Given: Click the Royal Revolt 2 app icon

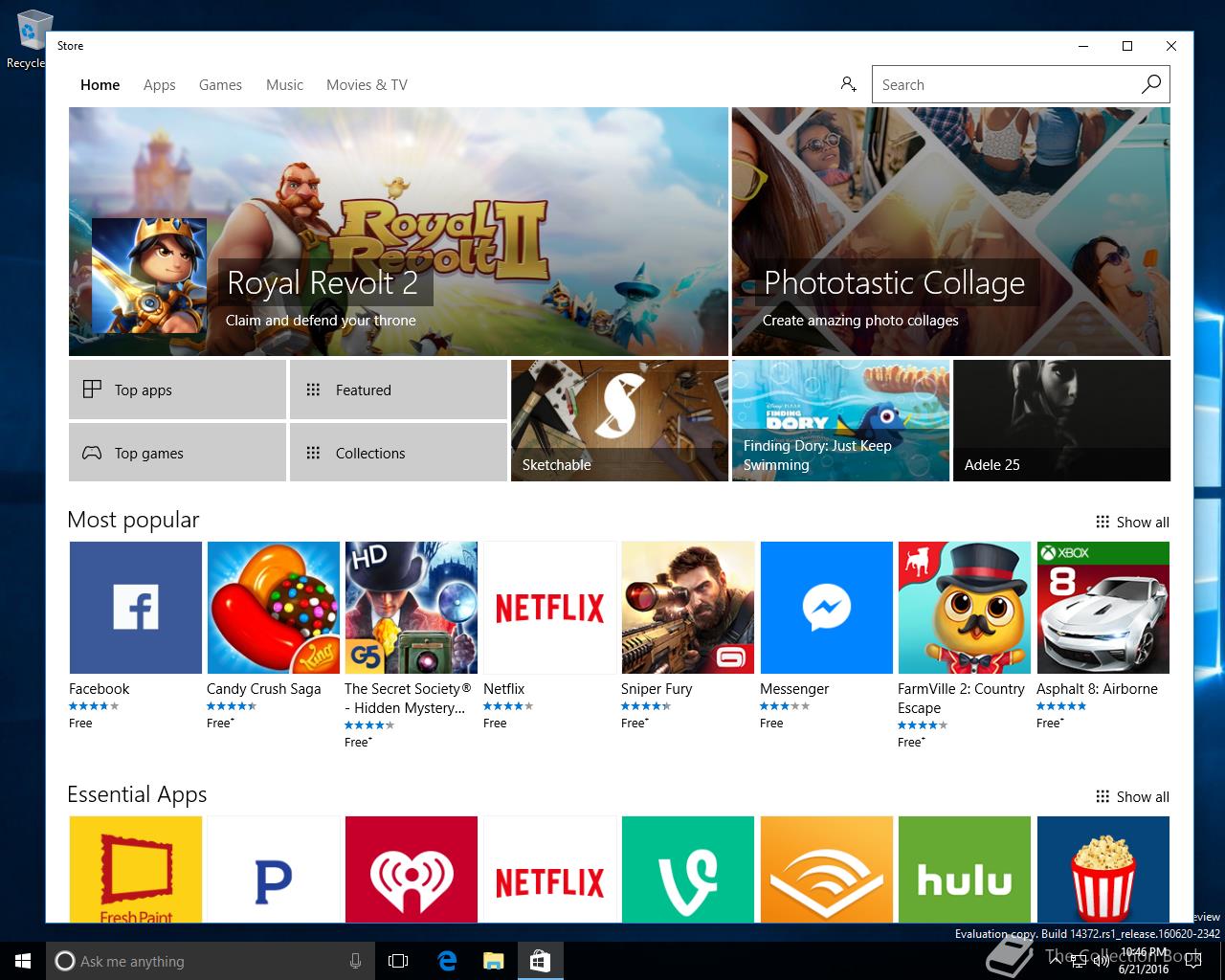Looking at the screenshot, I should tap(148, 276).
